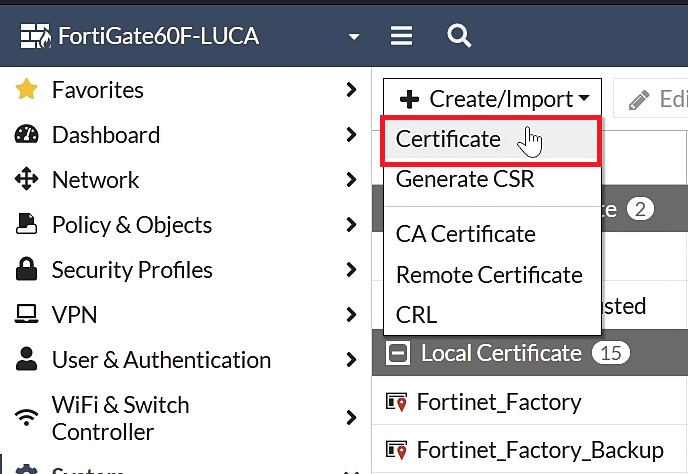Screen dimensions: 688x474
Task: Click the WiFi signal icon
Action: point(26,417)
